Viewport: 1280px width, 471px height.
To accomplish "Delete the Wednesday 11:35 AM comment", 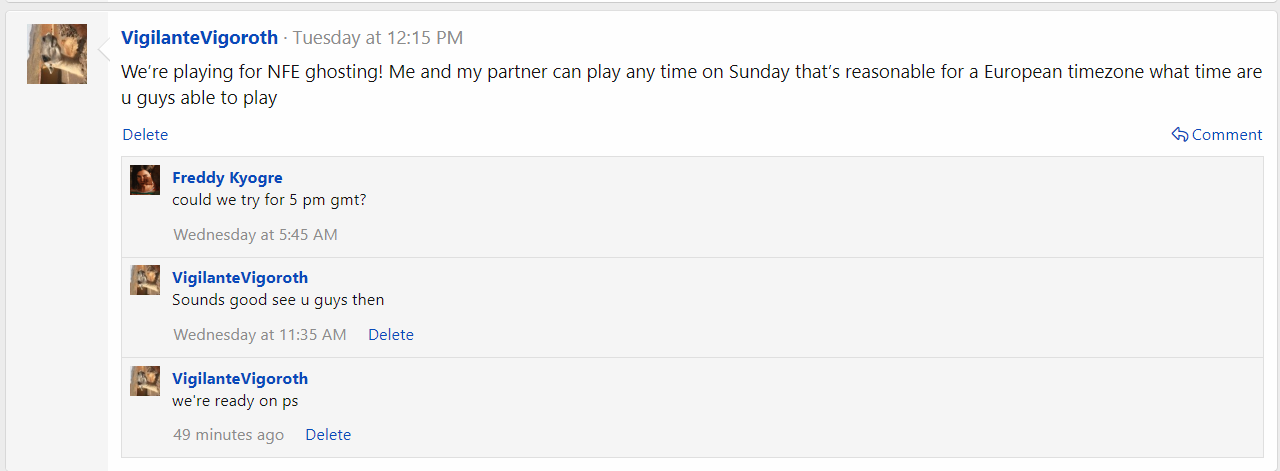I will tap(391, 335).
